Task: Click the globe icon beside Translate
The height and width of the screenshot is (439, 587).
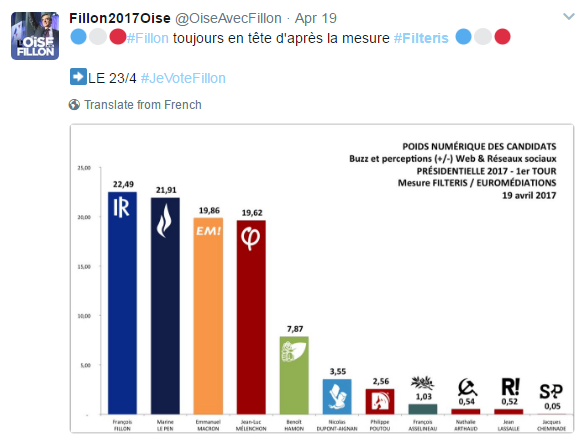Action: click(74, 105)
